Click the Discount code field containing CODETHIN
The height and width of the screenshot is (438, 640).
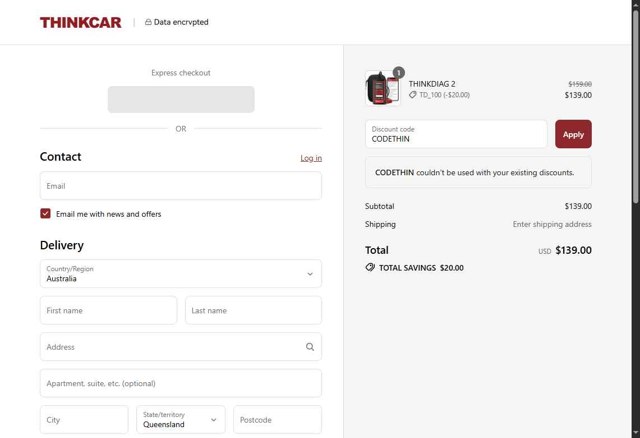[456, 134]
